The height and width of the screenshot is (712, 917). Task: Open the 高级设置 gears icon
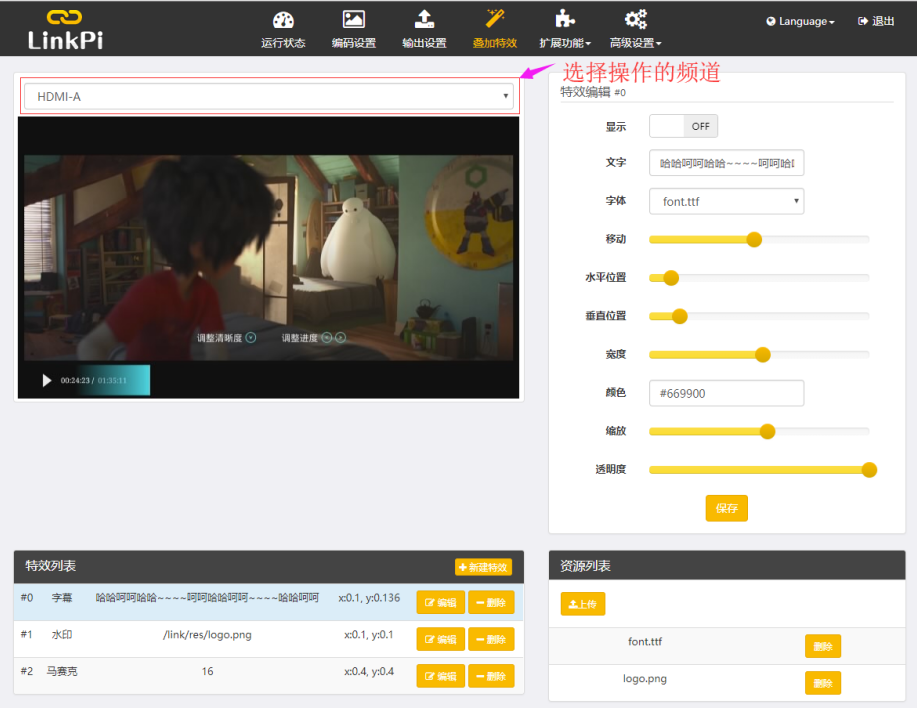click(635, 19)
